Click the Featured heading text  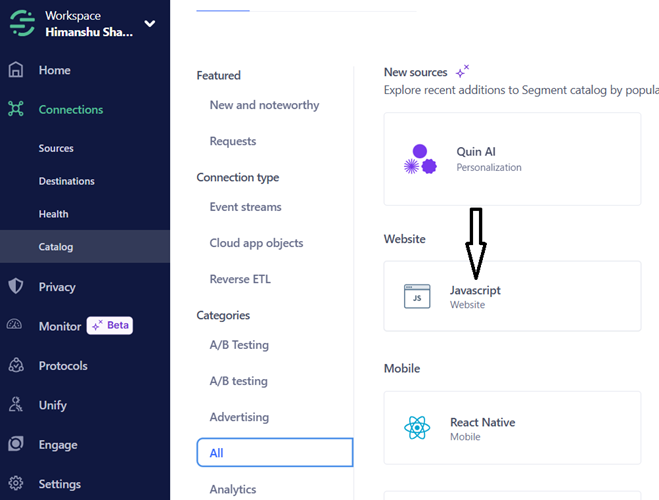click(219, 76)
